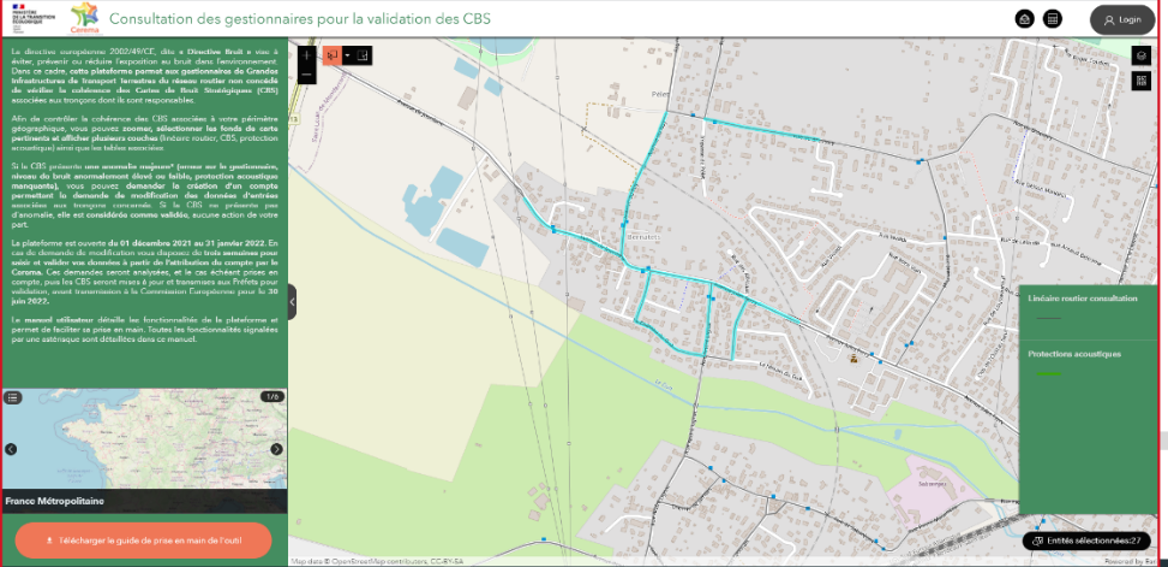Activate the orange rectangle selection tool
The image size is (1168, 567).
[331, 56]
